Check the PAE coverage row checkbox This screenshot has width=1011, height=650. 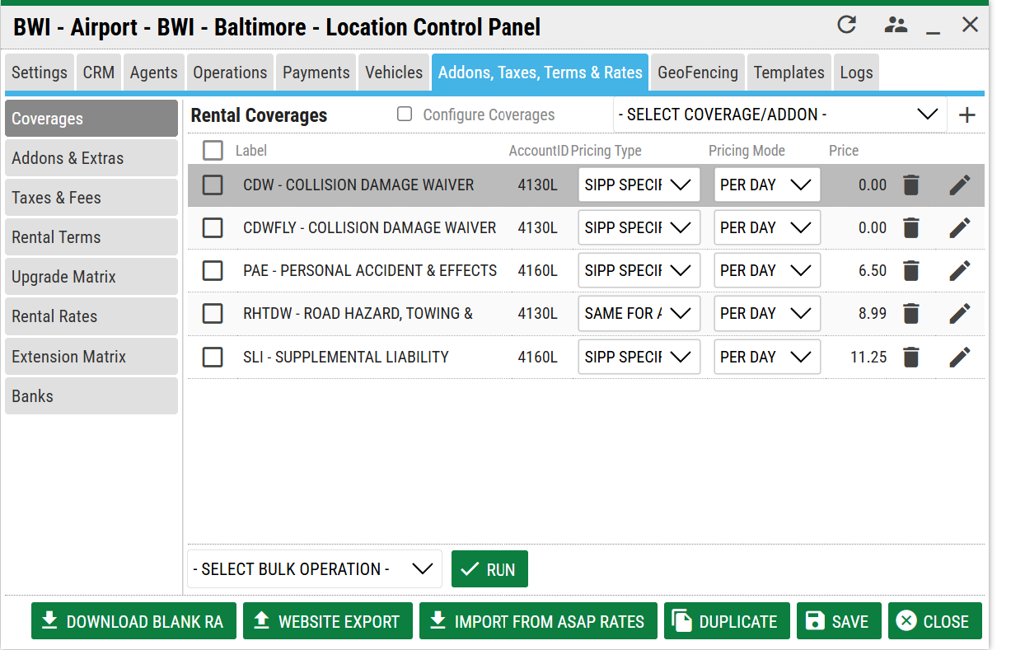coord(213,271)
